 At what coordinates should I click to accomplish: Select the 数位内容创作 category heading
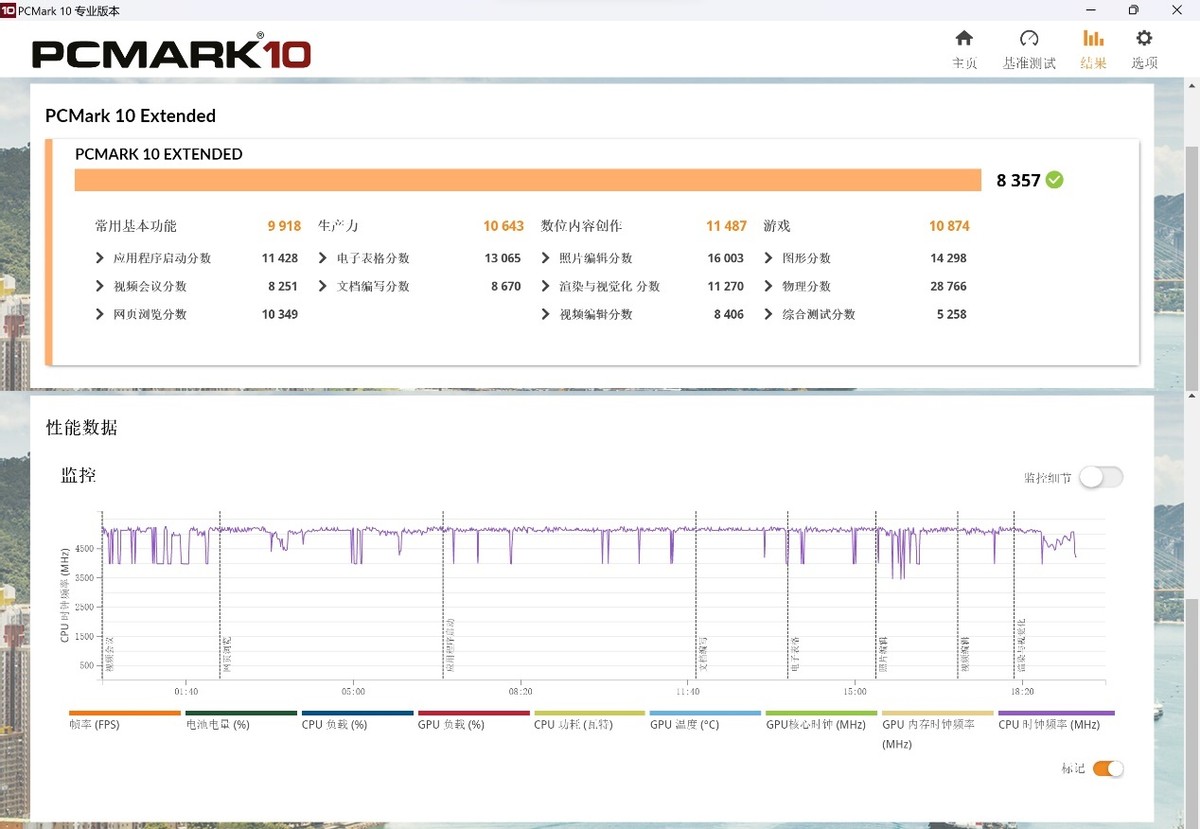coord(588,226)
